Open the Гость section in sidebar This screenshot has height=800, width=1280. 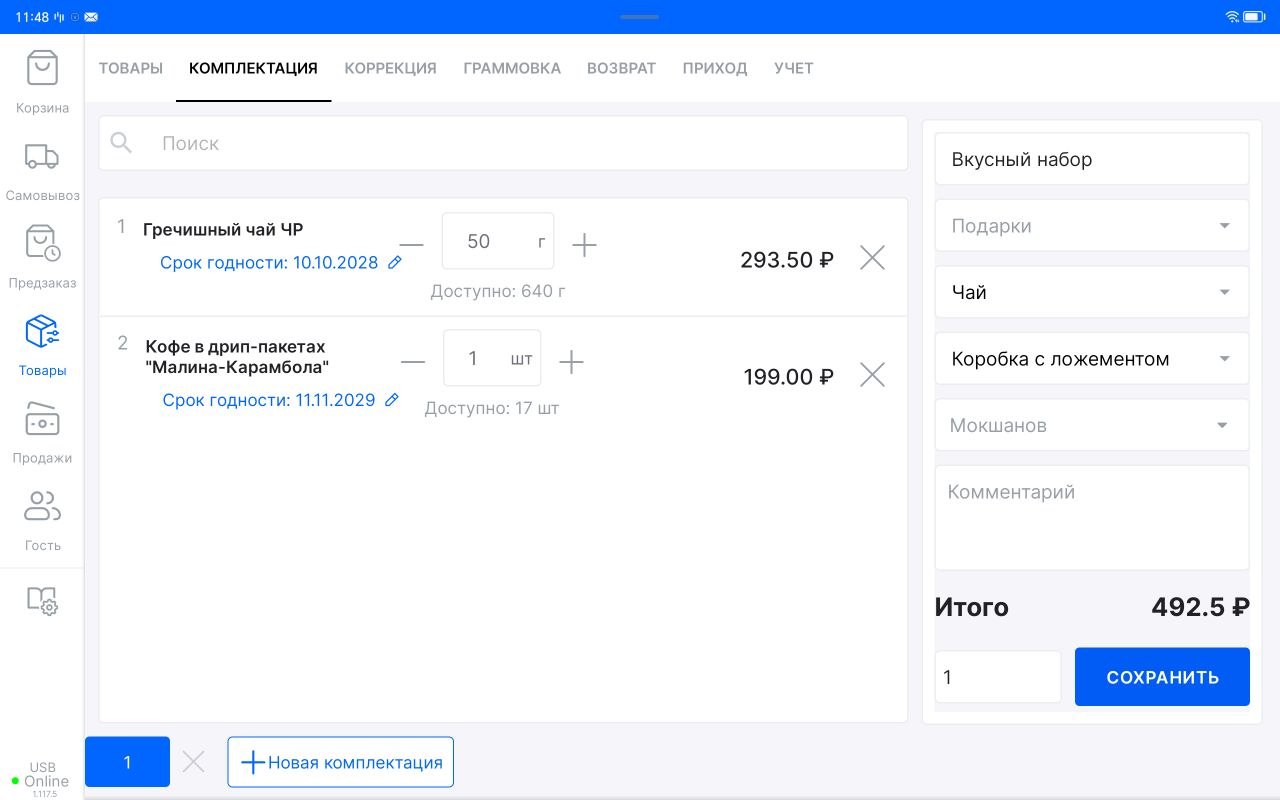[41, 518]
